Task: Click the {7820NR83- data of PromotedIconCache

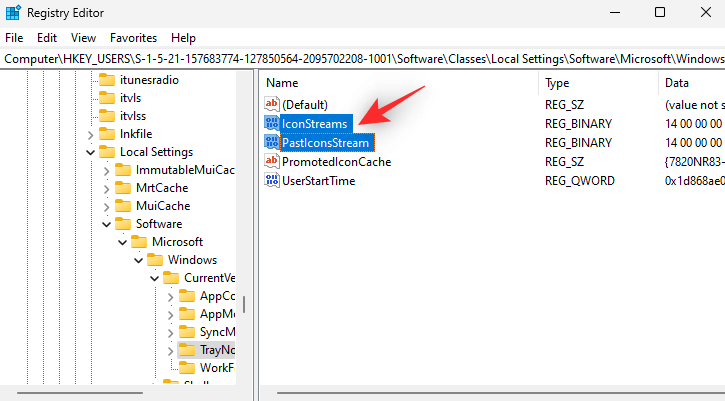Action: tap(694, 162)
